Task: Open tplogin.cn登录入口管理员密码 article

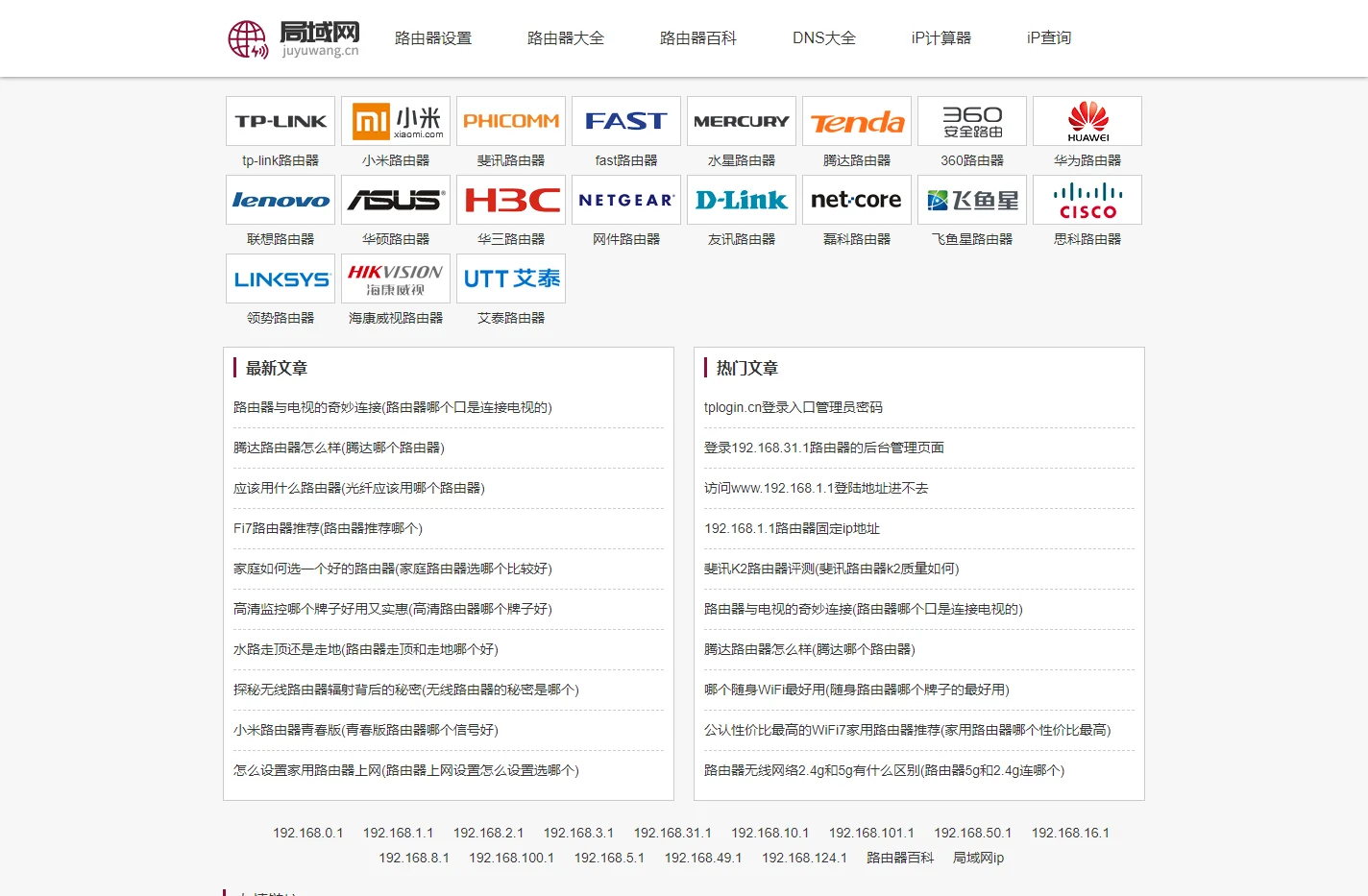Action: [794, 407]
